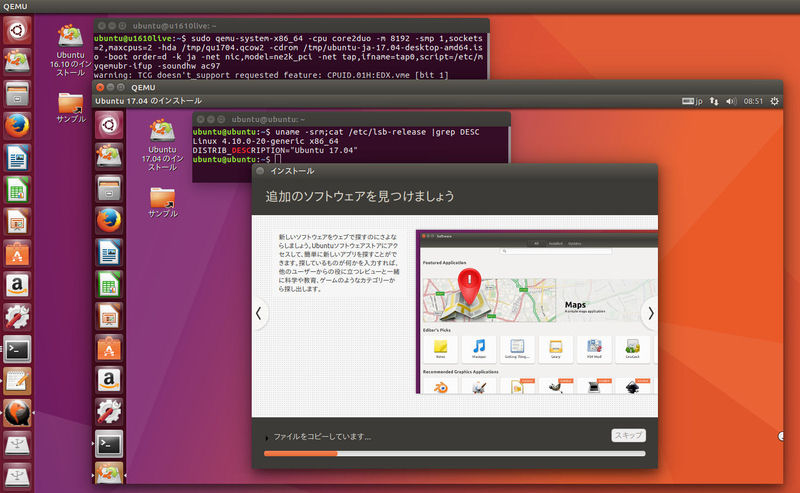
Task: Open Ubuntu Software in host launcher
Action: tap(17, 253)
